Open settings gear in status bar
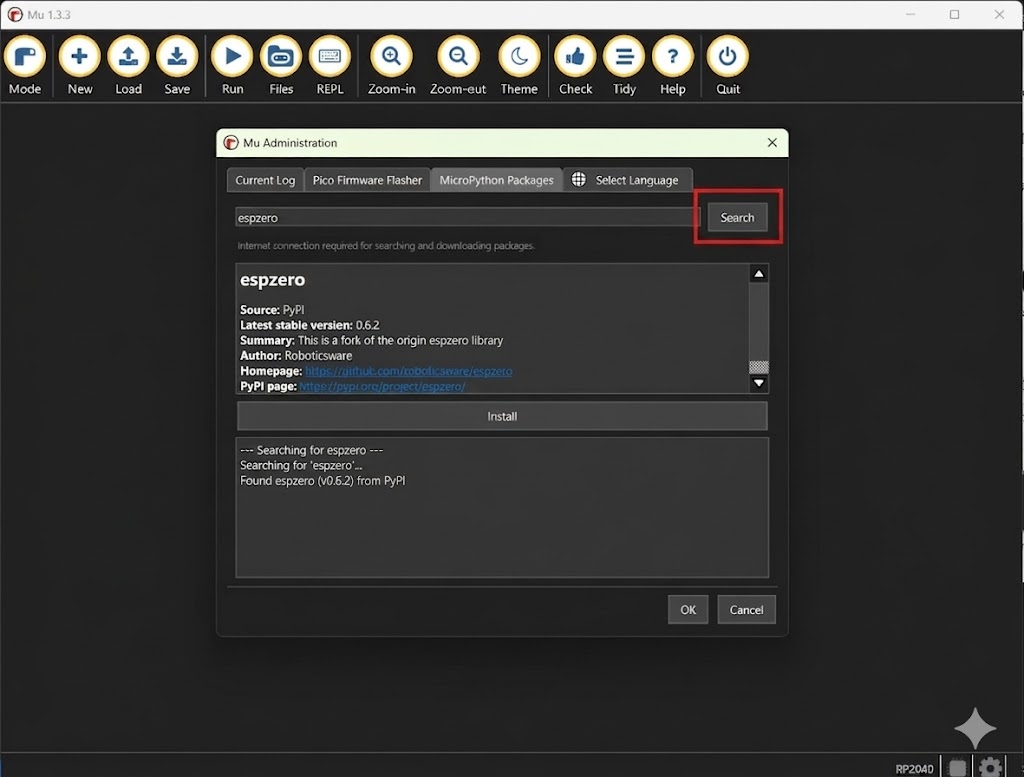The width and height of the screenshot is (1024, 777). 990,767
